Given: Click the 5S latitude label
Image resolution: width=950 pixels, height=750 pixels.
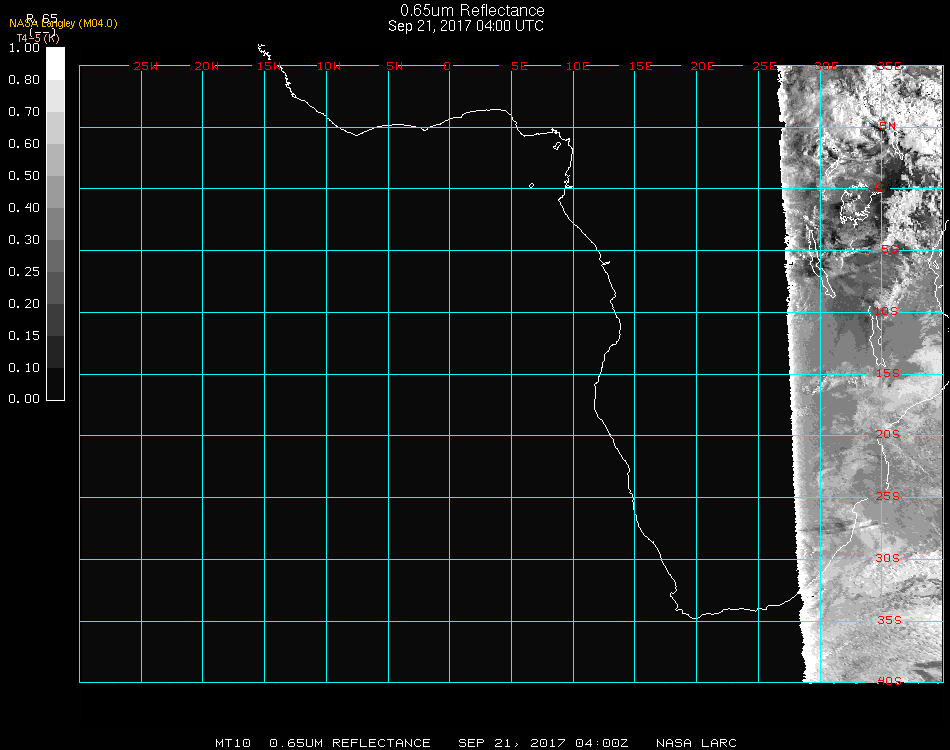Looking at the screenshot, I should click(889, 250).
